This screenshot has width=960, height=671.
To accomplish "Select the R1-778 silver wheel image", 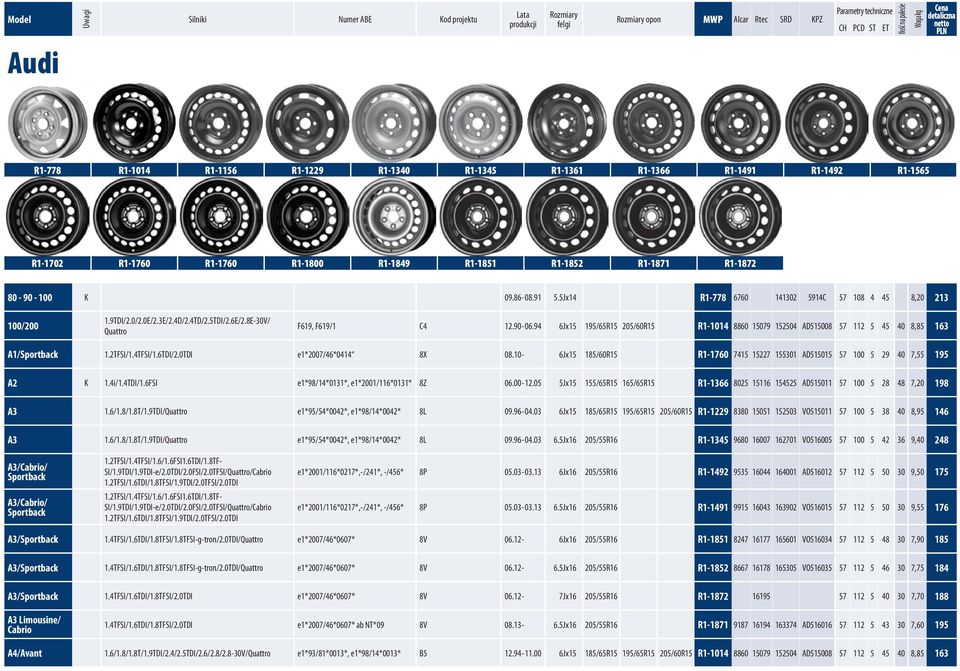I will point(47,123).
